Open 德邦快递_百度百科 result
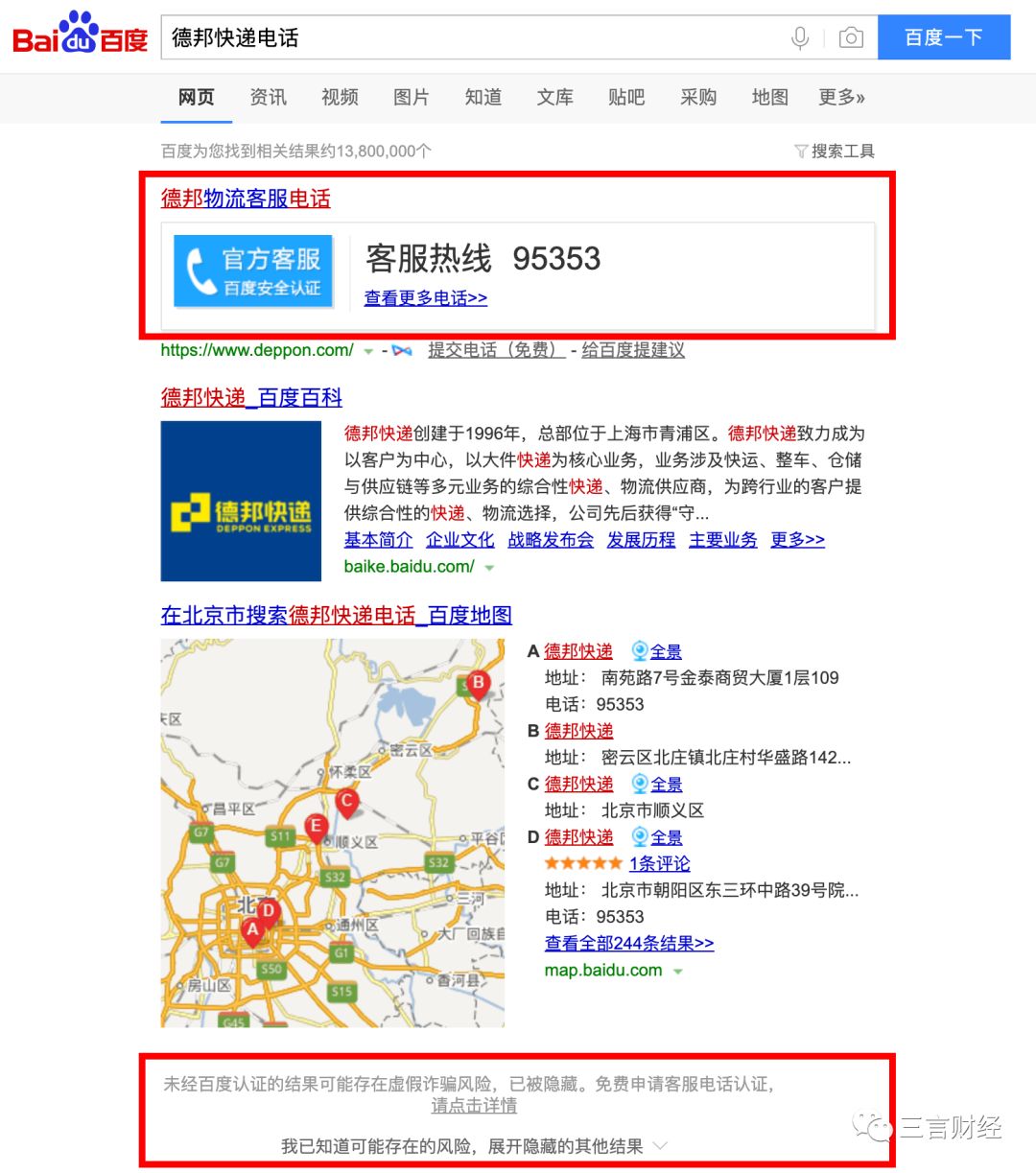The image size is (1036, 1173). tap(251, 397)
